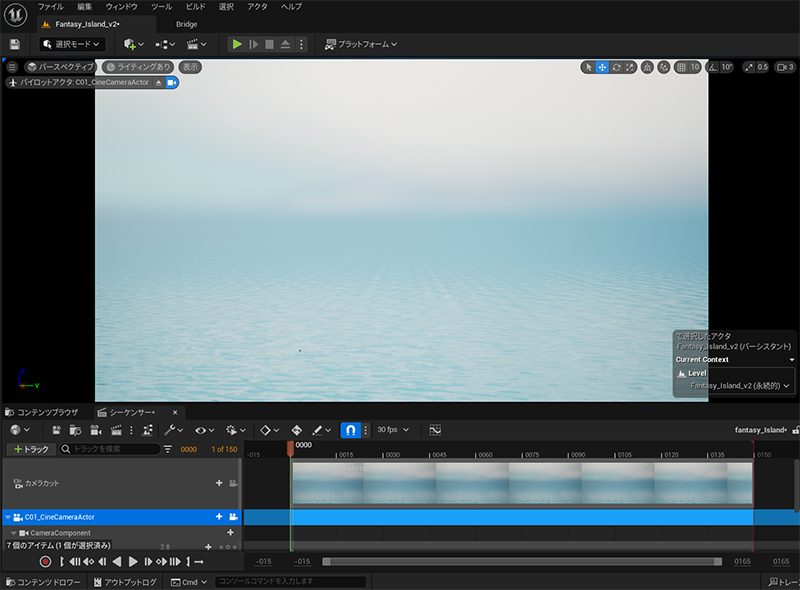Open the 選択モード dropdown
Viewport: 800px width, 590px height.
tap(72, 44)
